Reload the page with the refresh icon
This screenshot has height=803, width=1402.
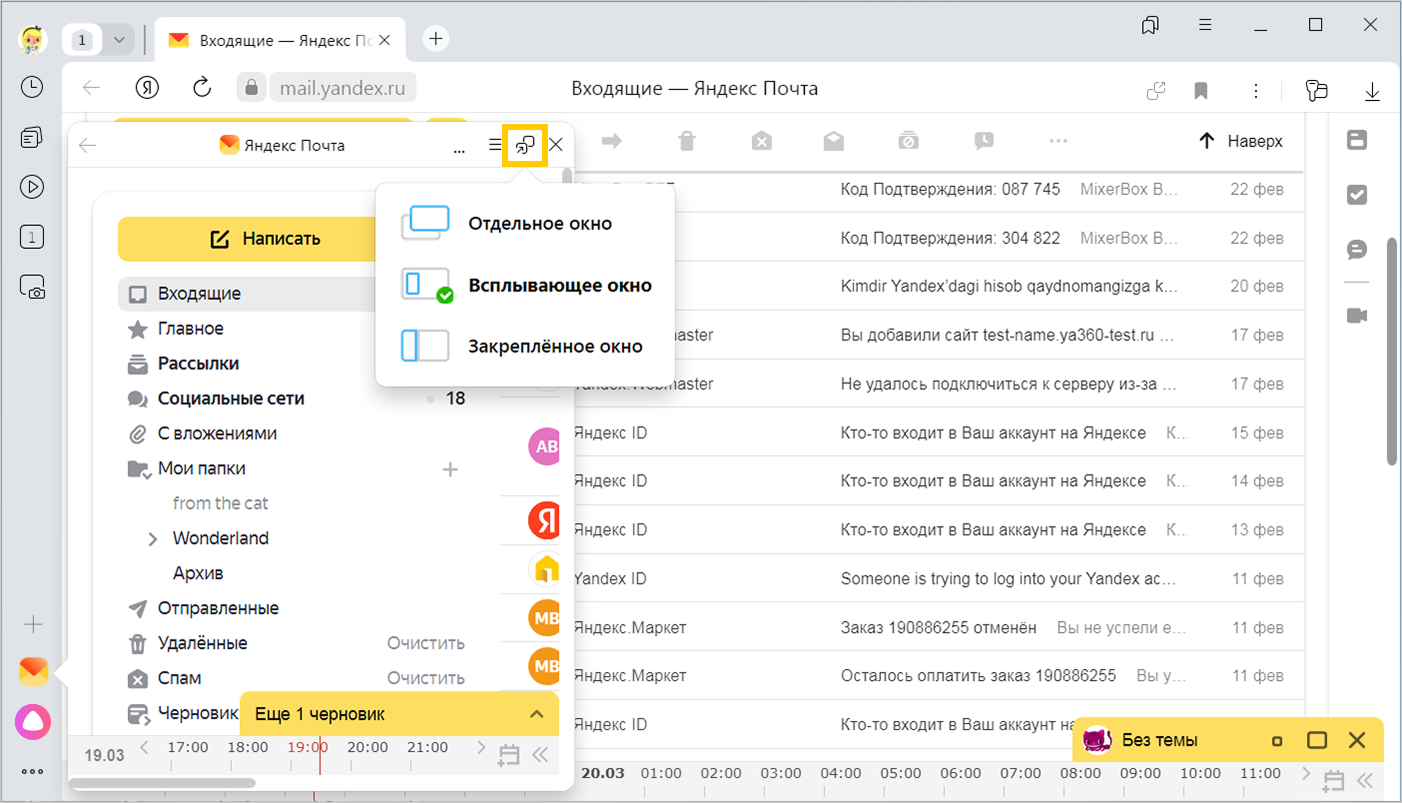(x=202, y=88)
